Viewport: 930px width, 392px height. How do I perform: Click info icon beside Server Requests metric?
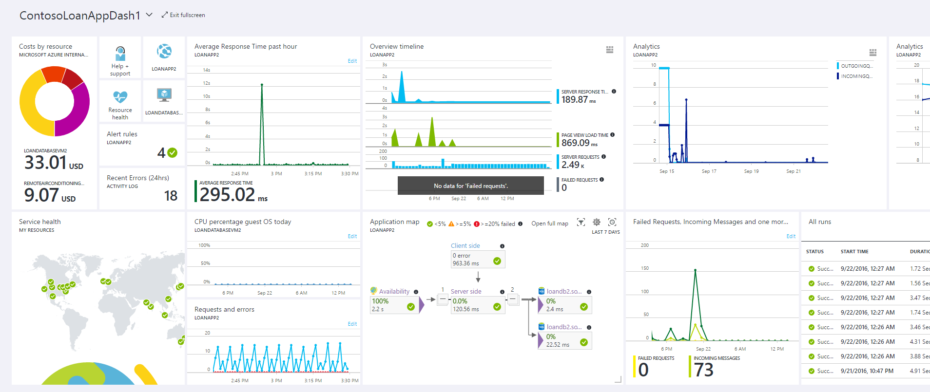pyautogui.click(x=604, y=157)
